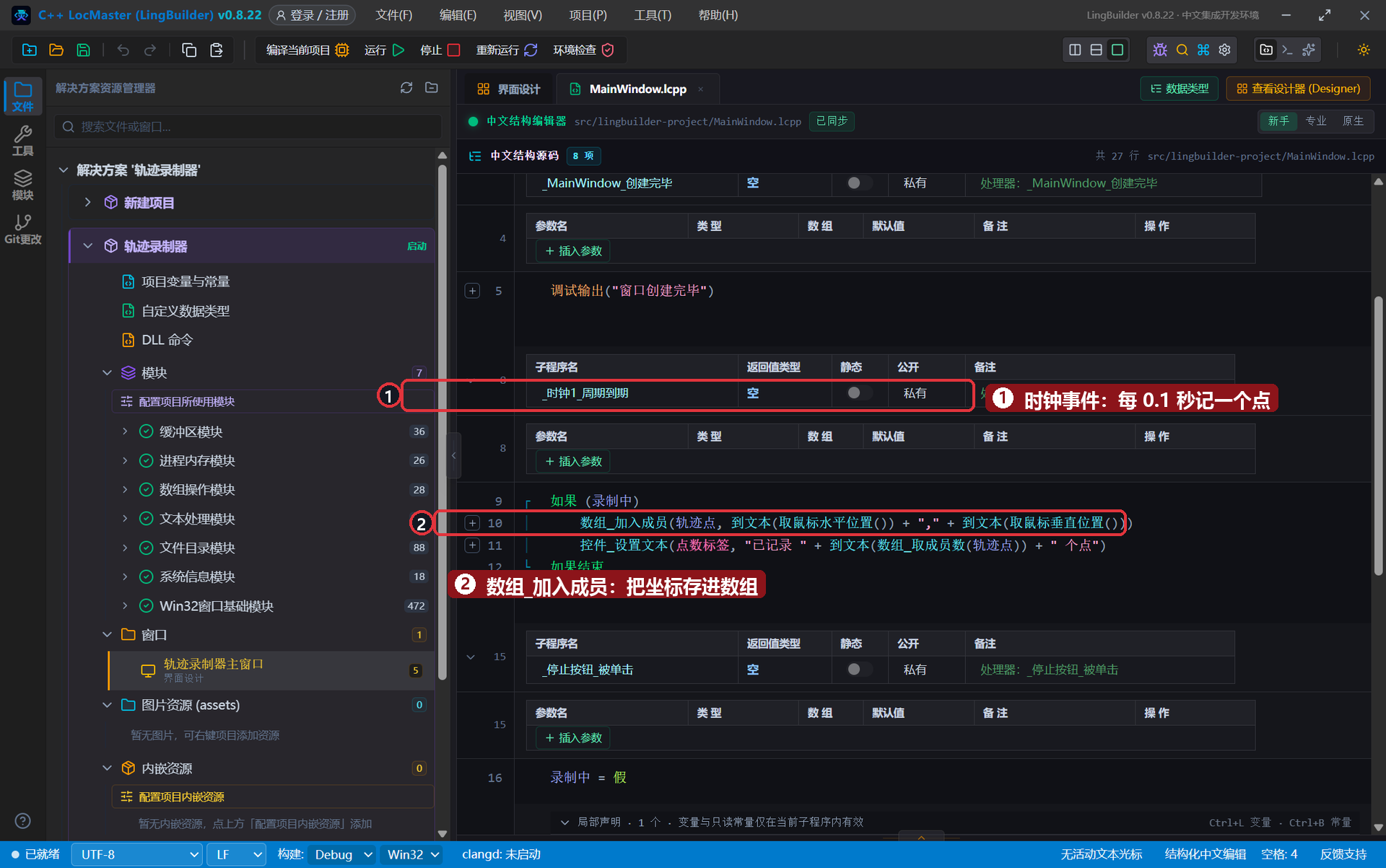Open the terminal prompt icon

coord(1287,50)
